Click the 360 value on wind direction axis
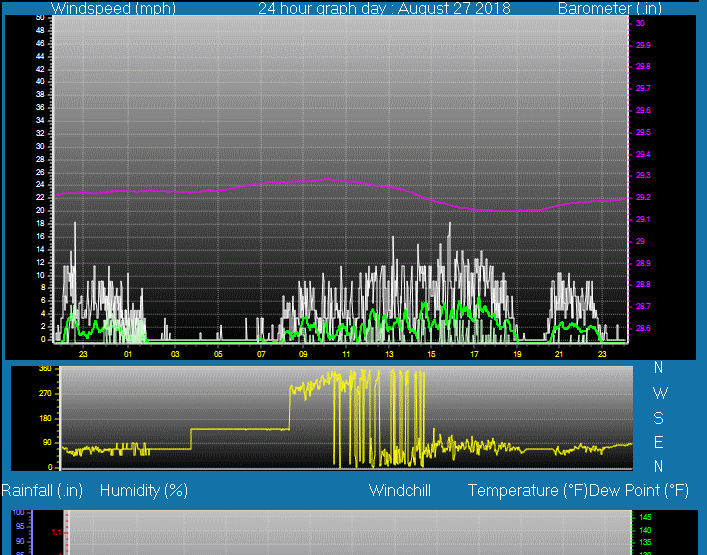This screenshot has height=555, width=707. click(x=46, y=369)
